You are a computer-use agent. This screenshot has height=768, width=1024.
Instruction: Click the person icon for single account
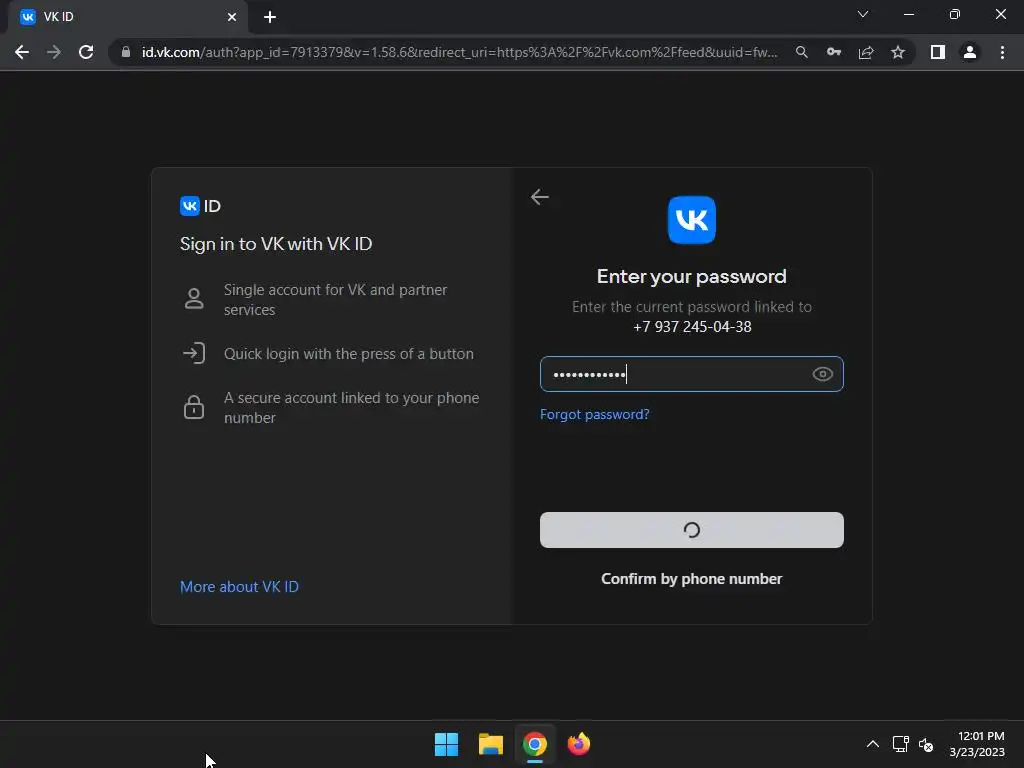tap(194, 298)
